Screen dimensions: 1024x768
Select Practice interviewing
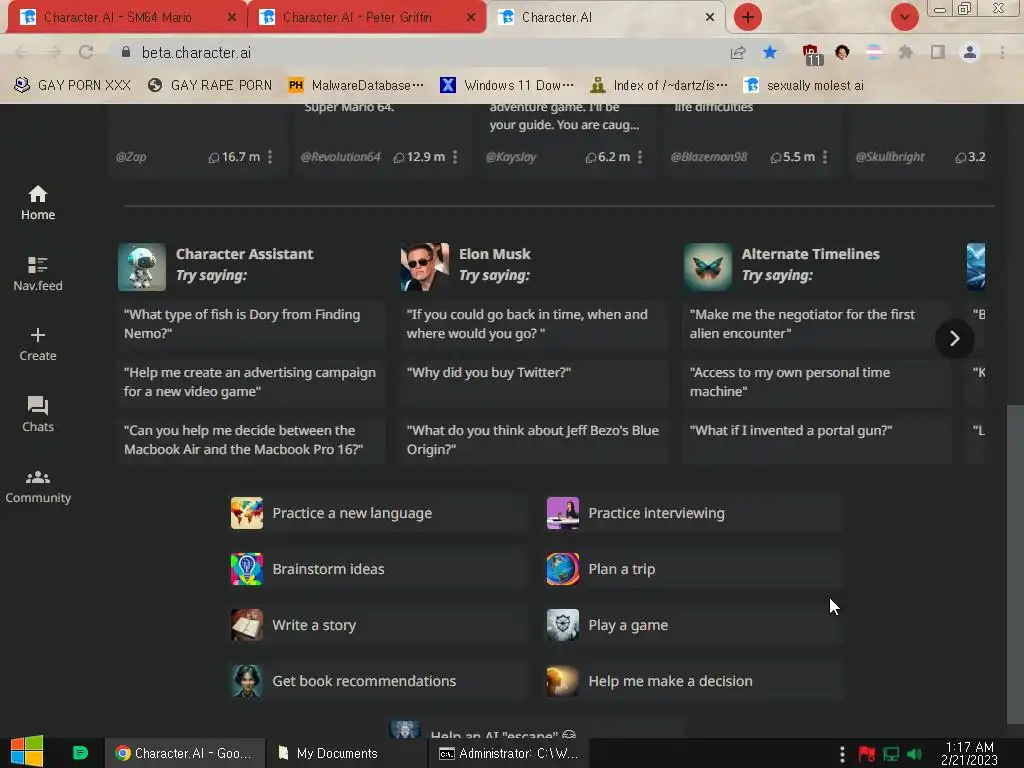(x=693, y=513)
